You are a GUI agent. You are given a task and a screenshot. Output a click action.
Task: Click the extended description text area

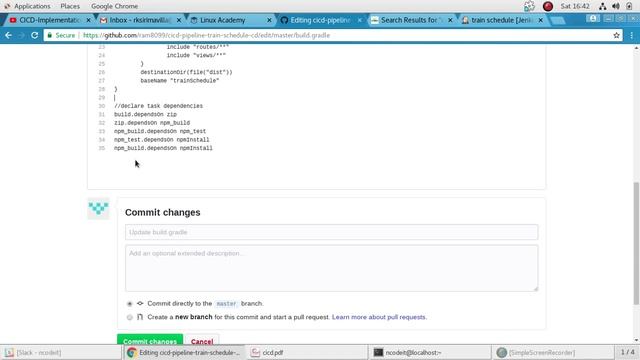(x=331, y=268)
